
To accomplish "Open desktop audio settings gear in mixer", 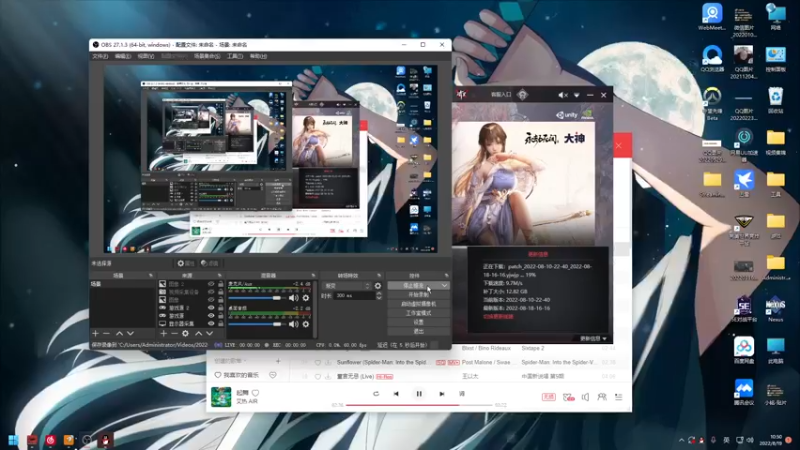I will [x=306, y=324].
